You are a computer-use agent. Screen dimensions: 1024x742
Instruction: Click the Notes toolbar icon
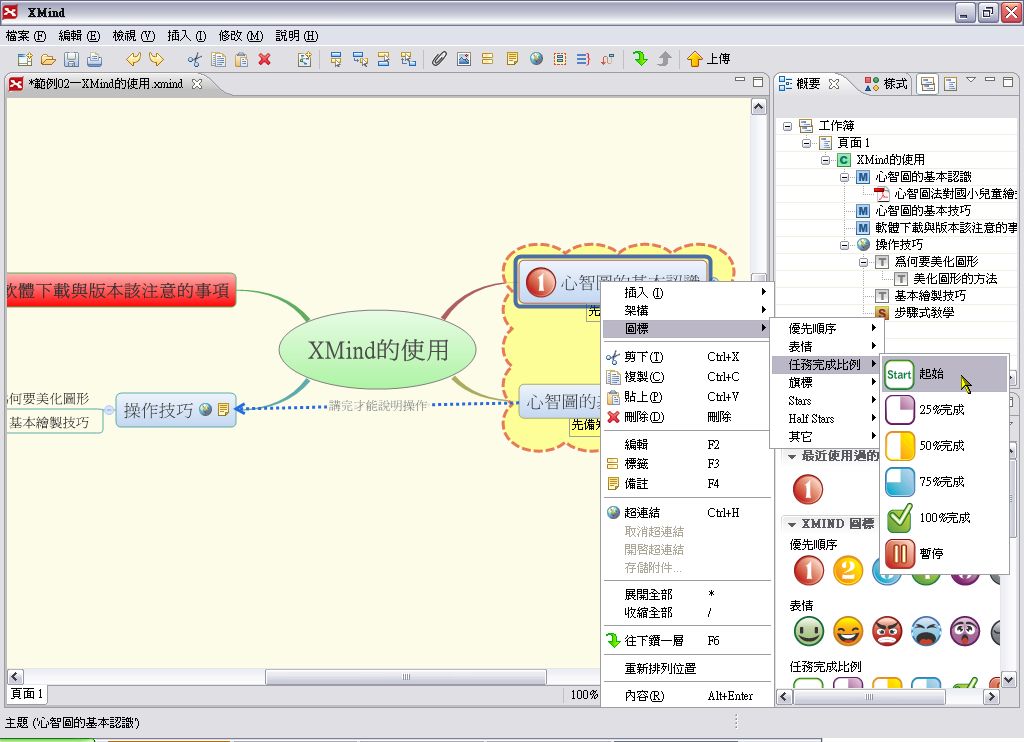[512, 59]
